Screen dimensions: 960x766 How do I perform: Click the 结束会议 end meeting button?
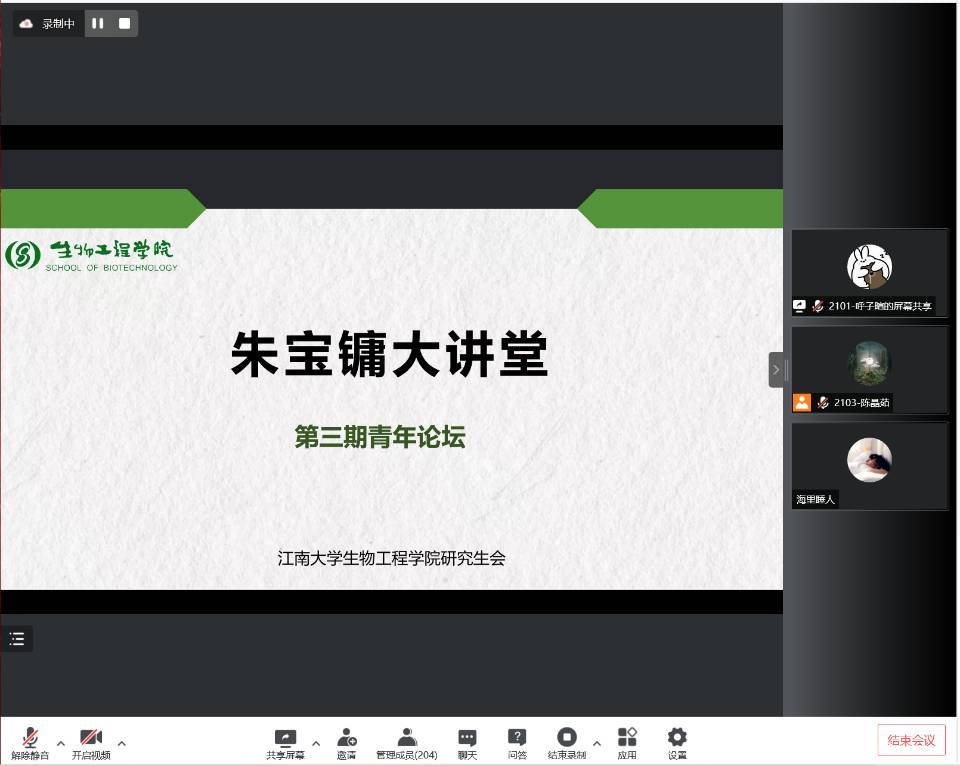[911, 740]
